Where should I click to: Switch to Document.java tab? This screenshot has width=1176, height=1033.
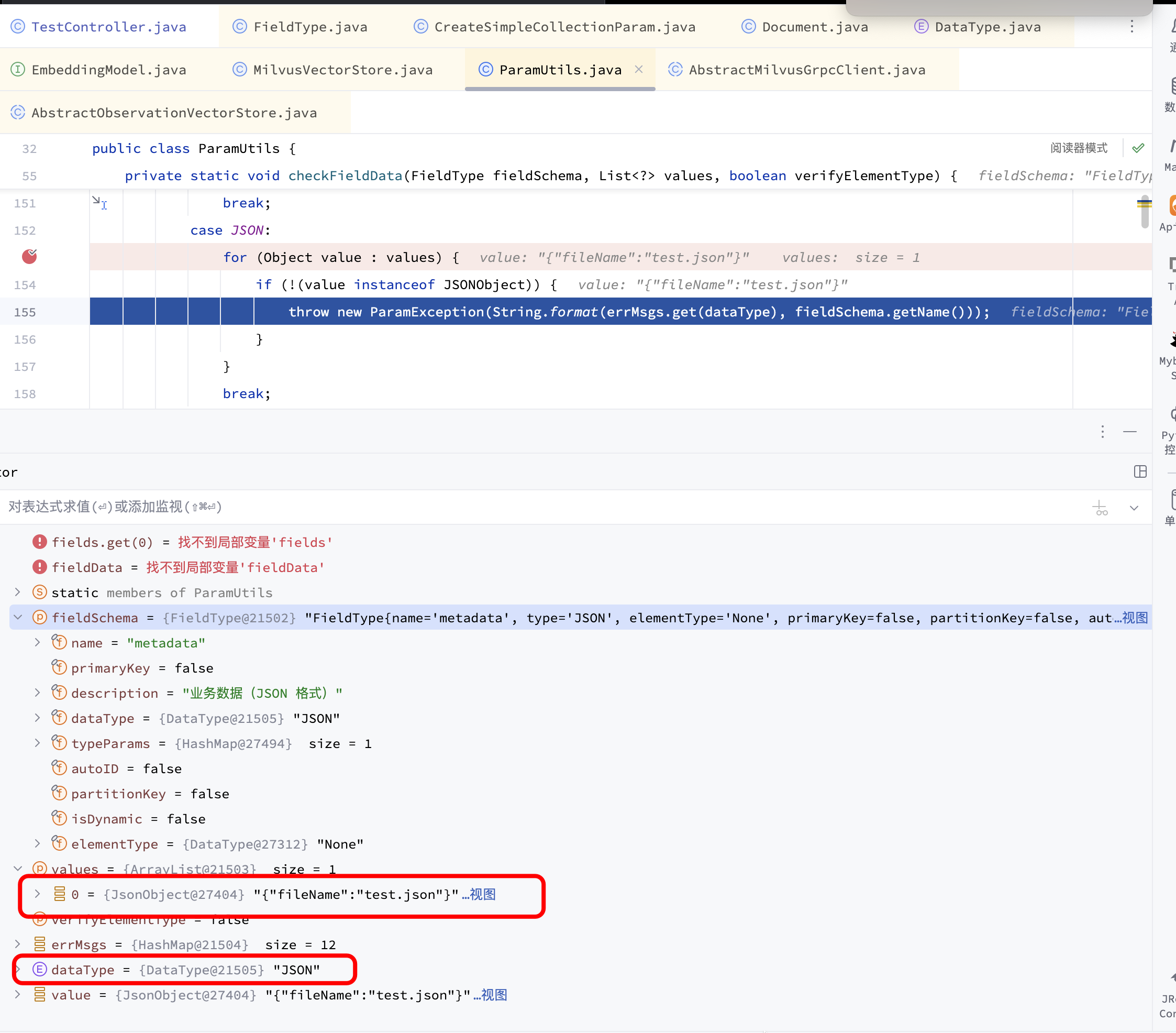804,27
